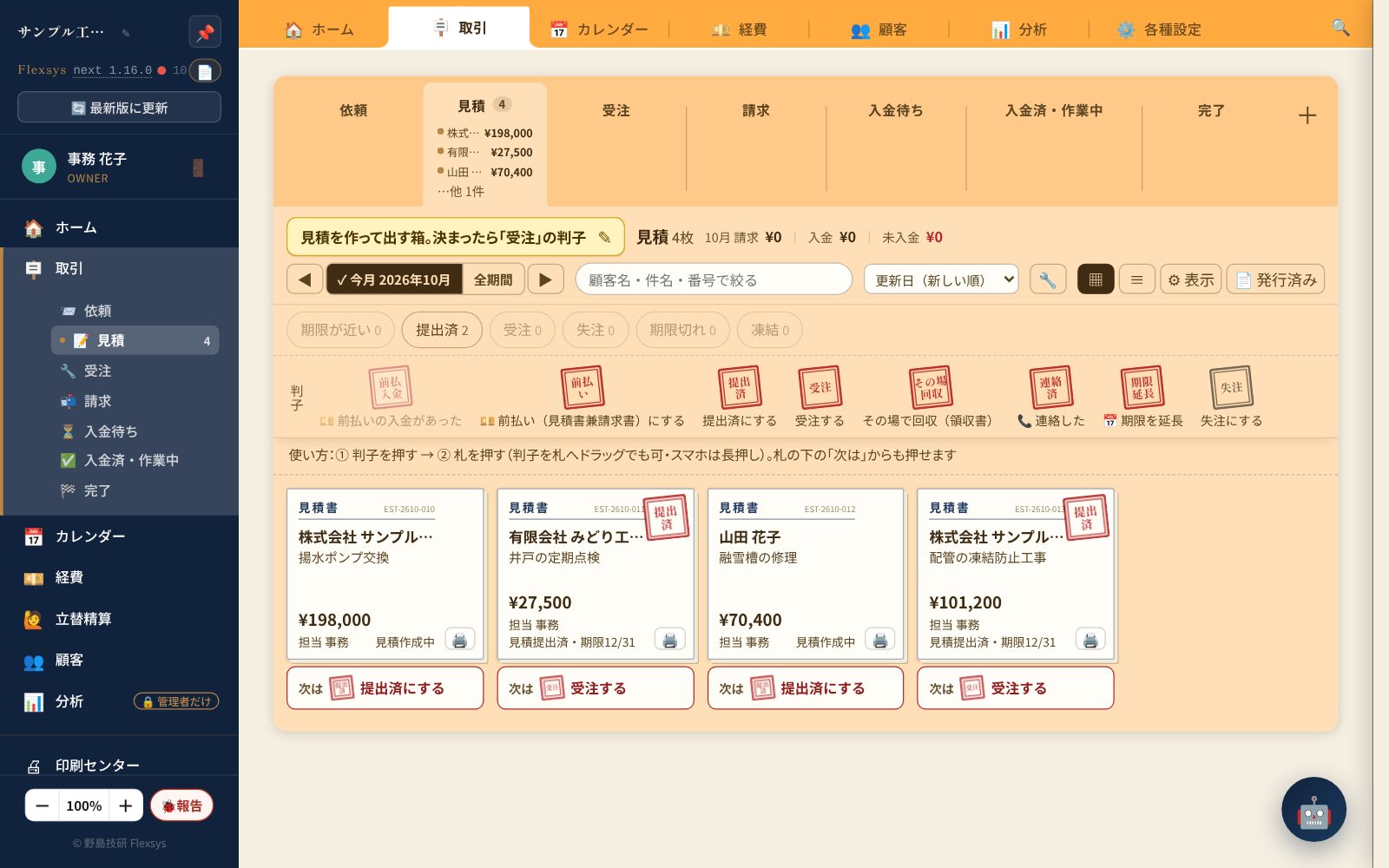This screenshot has height=868, width=1389.
Task: Click the logout door icon beside 事務 花子
Action: [x=198, y=168]
